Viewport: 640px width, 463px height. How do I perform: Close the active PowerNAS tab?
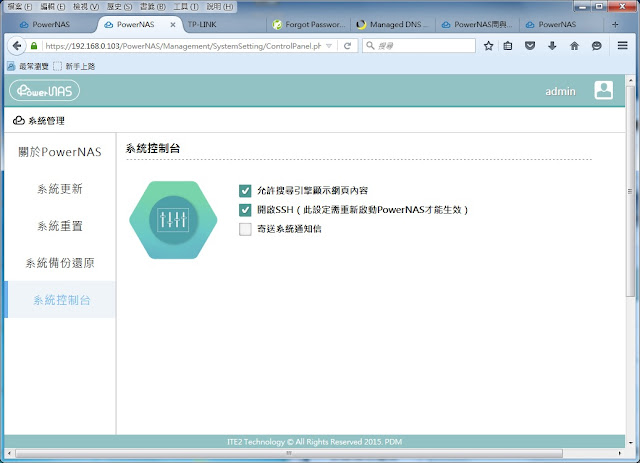(x=173, y=24)
